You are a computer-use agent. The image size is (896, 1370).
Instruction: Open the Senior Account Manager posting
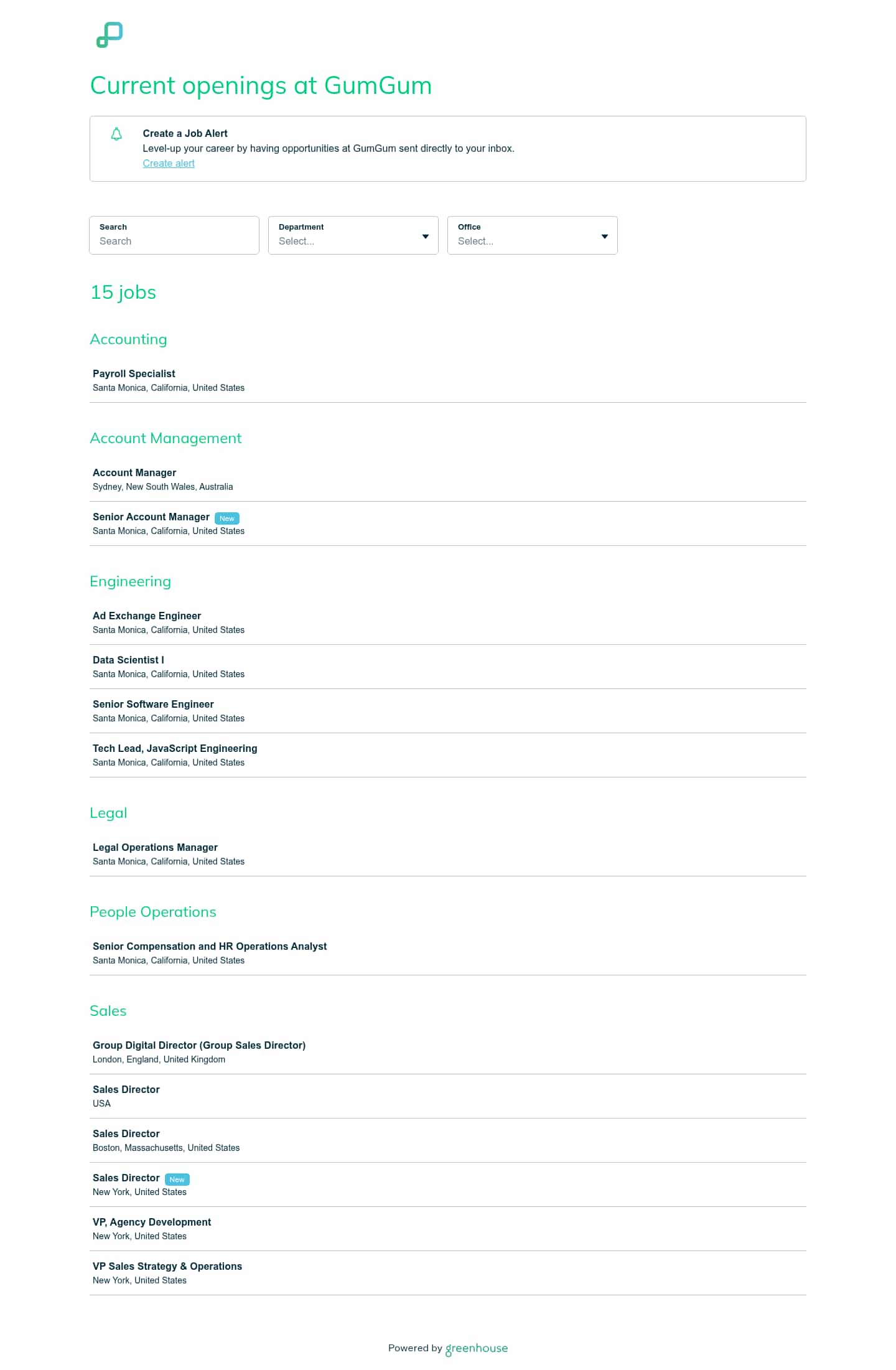(x=448, y=523)
